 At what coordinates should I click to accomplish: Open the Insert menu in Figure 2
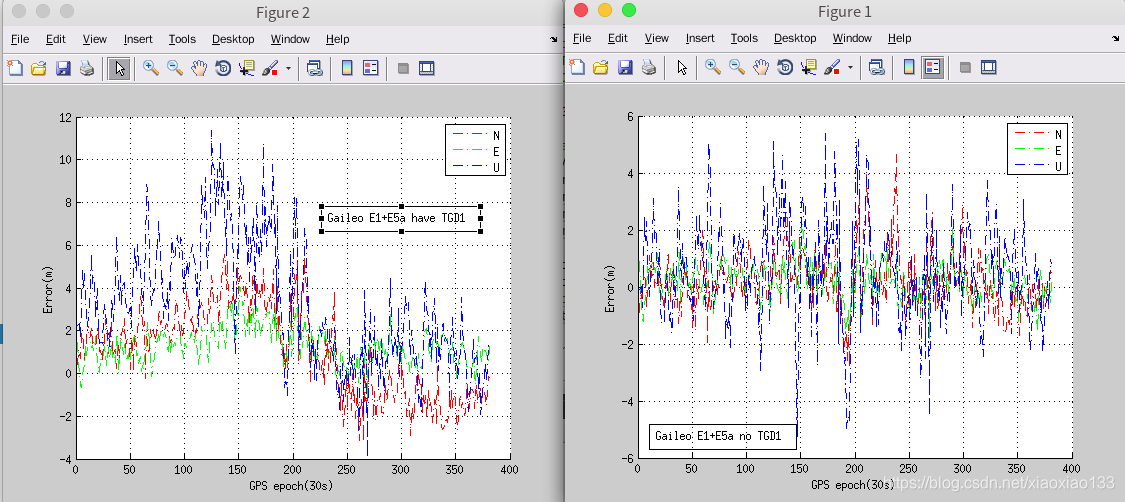point(138,39)
